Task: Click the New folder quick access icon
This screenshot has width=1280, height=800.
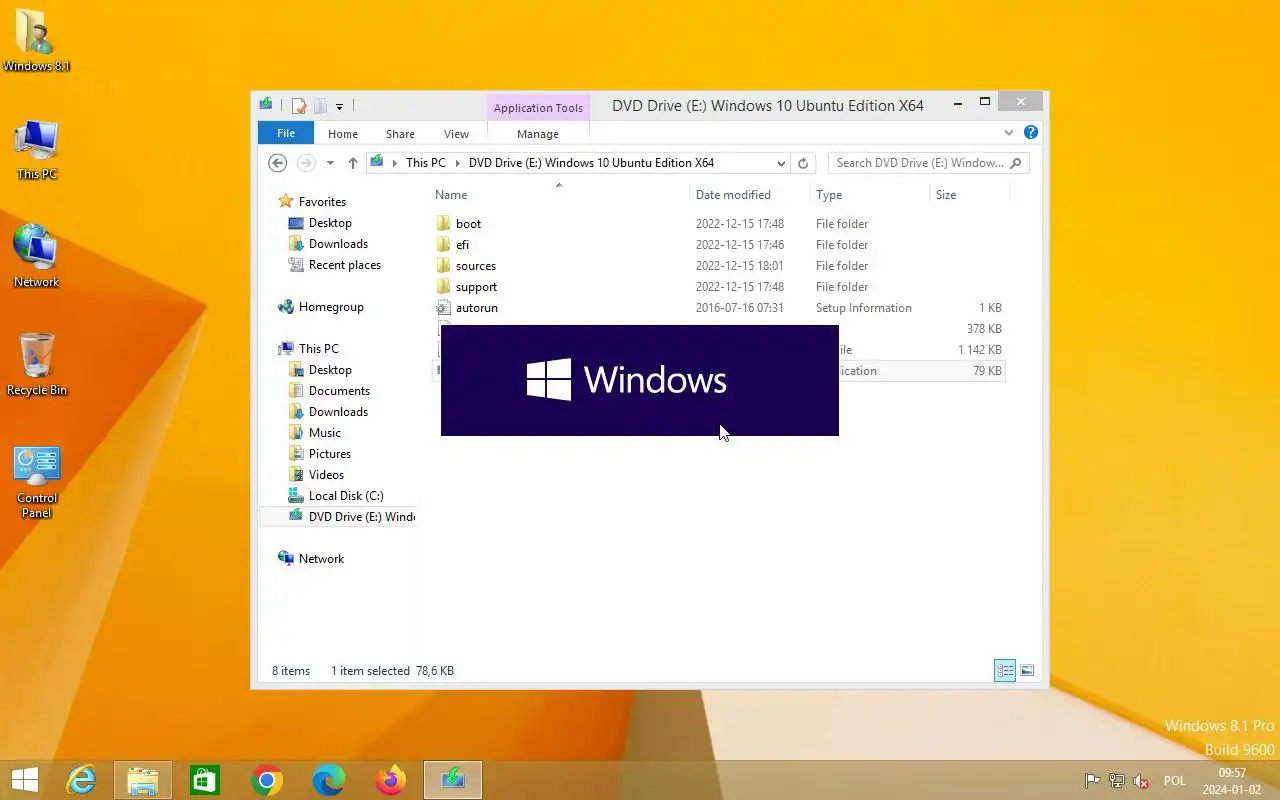Action: pos(320,105)
